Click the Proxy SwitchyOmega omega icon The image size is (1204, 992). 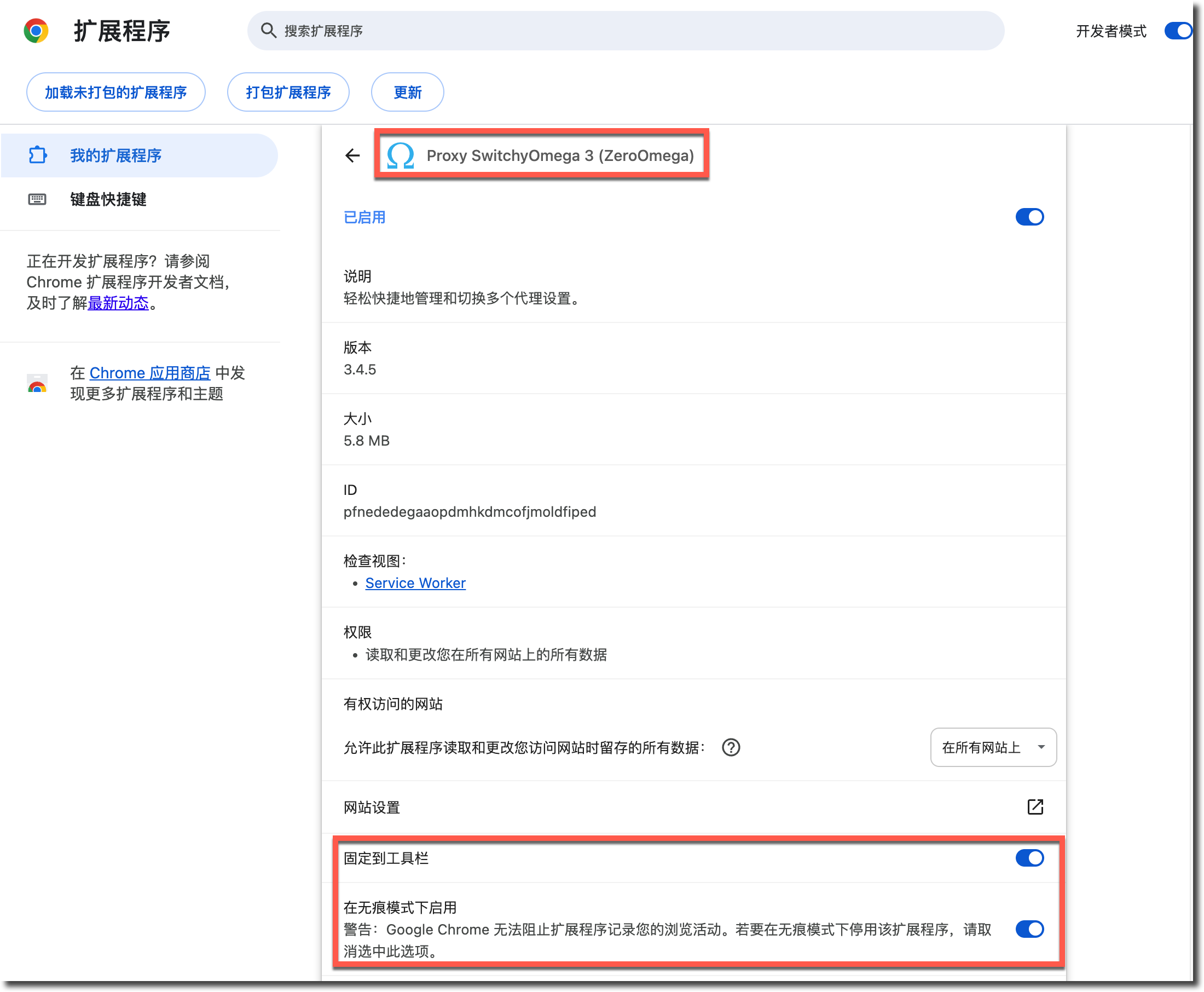pos(401,155)
